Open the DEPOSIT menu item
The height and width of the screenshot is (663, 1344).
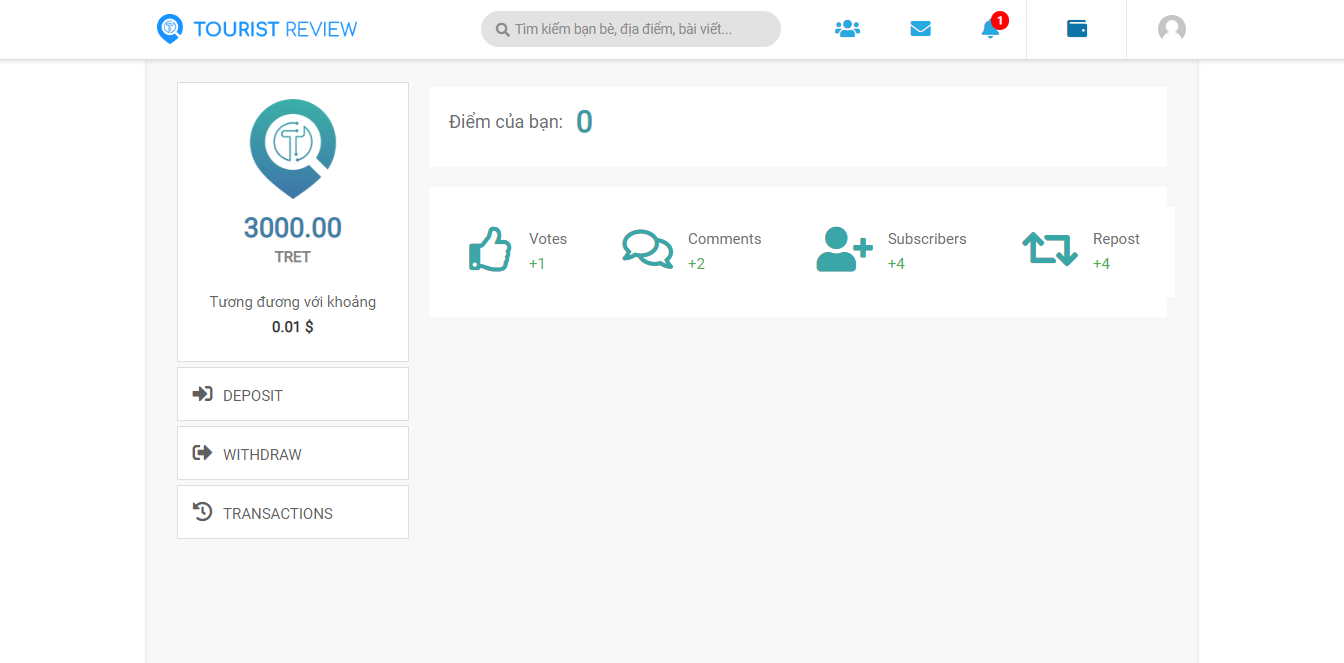(293, 394)
